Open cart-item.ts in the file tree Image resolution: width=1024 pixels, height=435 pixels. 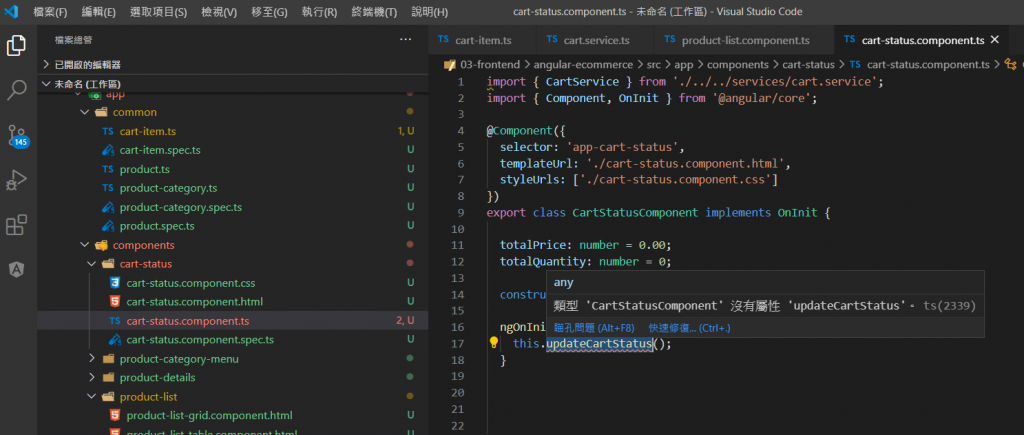click(x=148, y=131)
